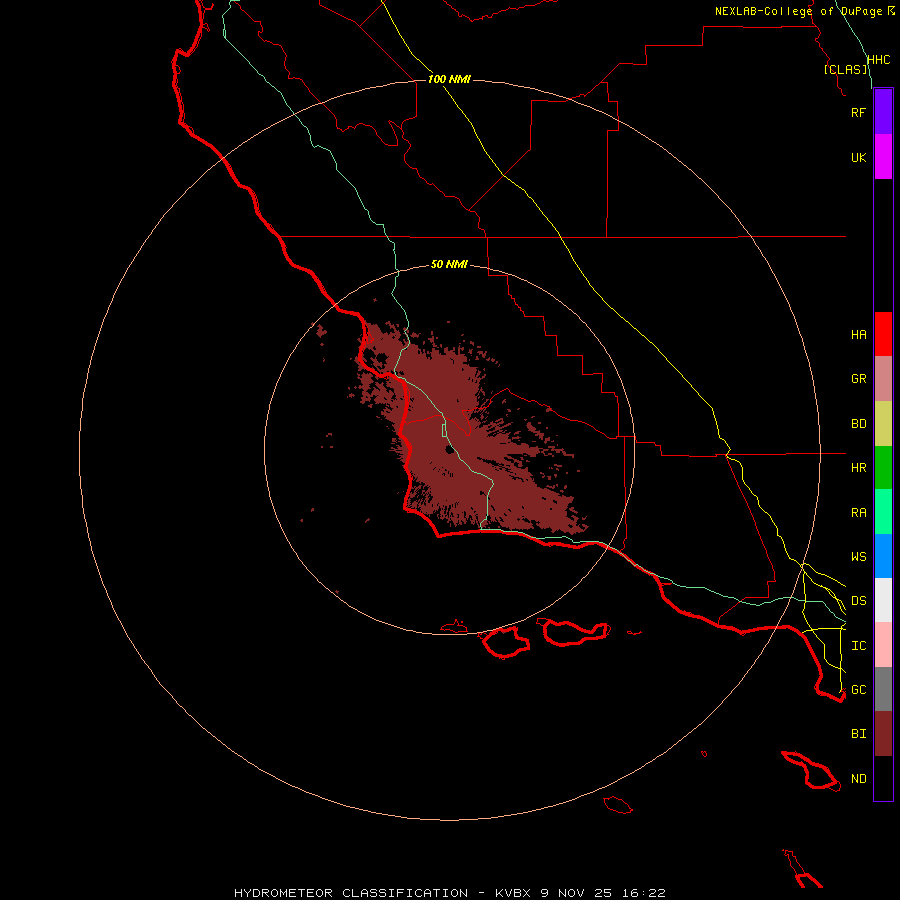Click the 100 NMI range ring label

point(449,79)
